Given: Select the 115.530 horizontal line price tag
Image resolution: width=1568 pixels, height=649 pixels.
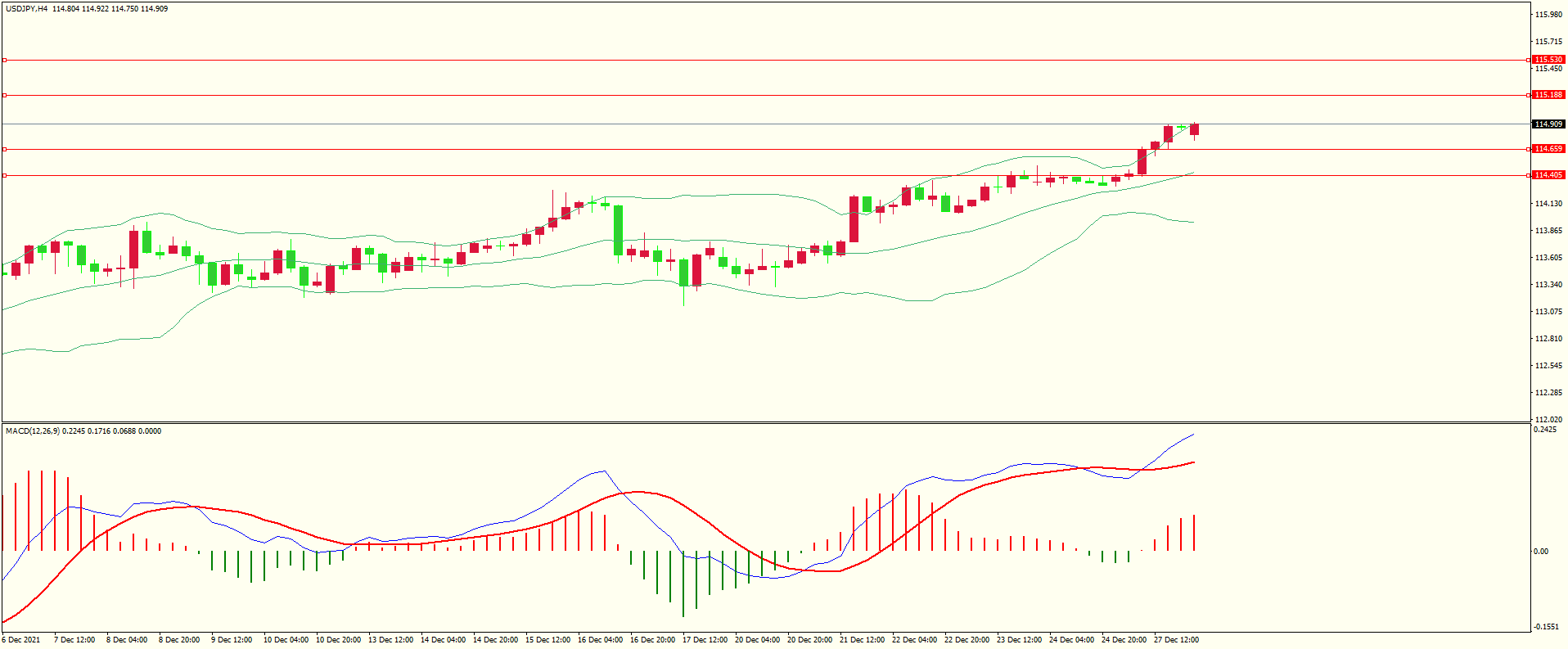Looking at the screenshot, I should point(1548,60).
